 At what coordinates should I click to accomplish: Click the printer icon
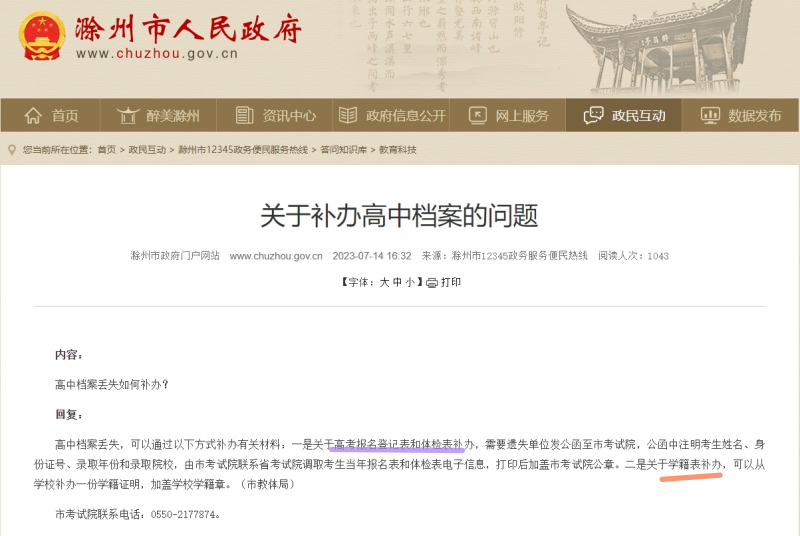coord(432,283)
